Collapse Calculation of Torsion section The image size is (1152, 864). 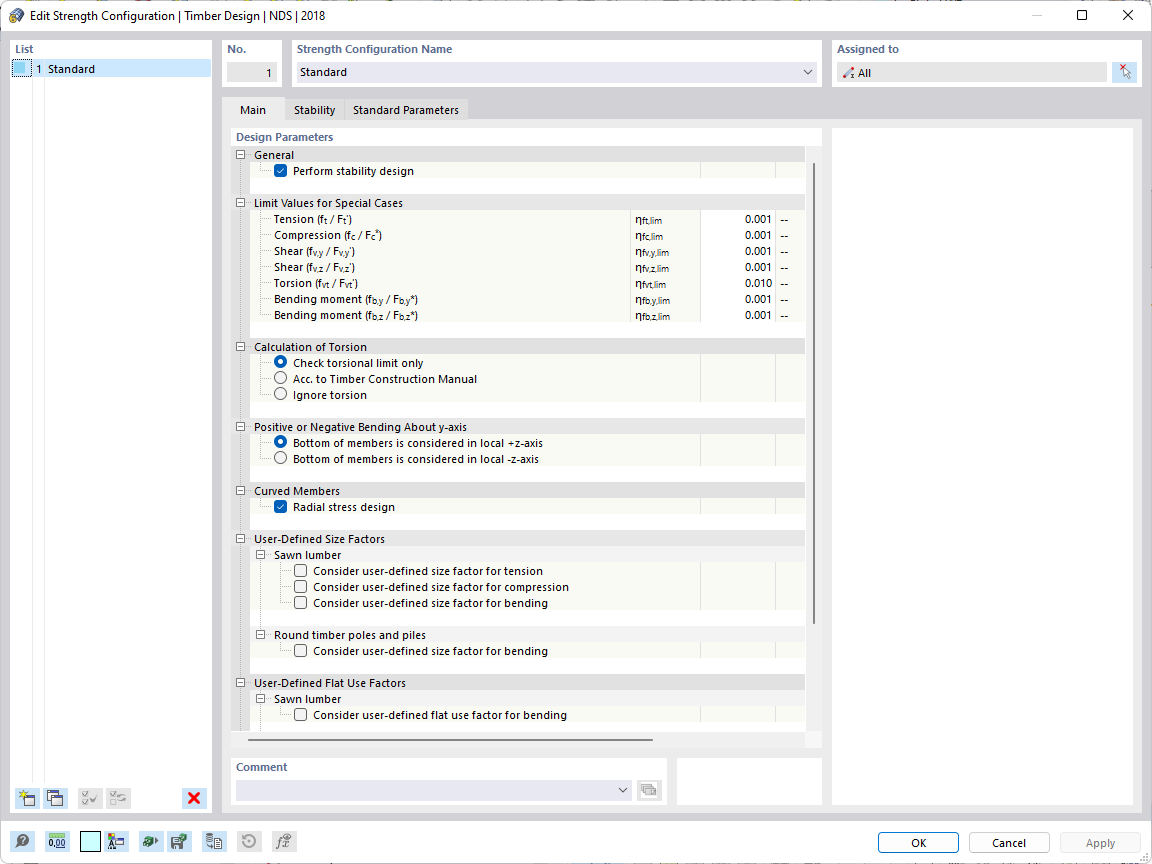tap(240, 347)
